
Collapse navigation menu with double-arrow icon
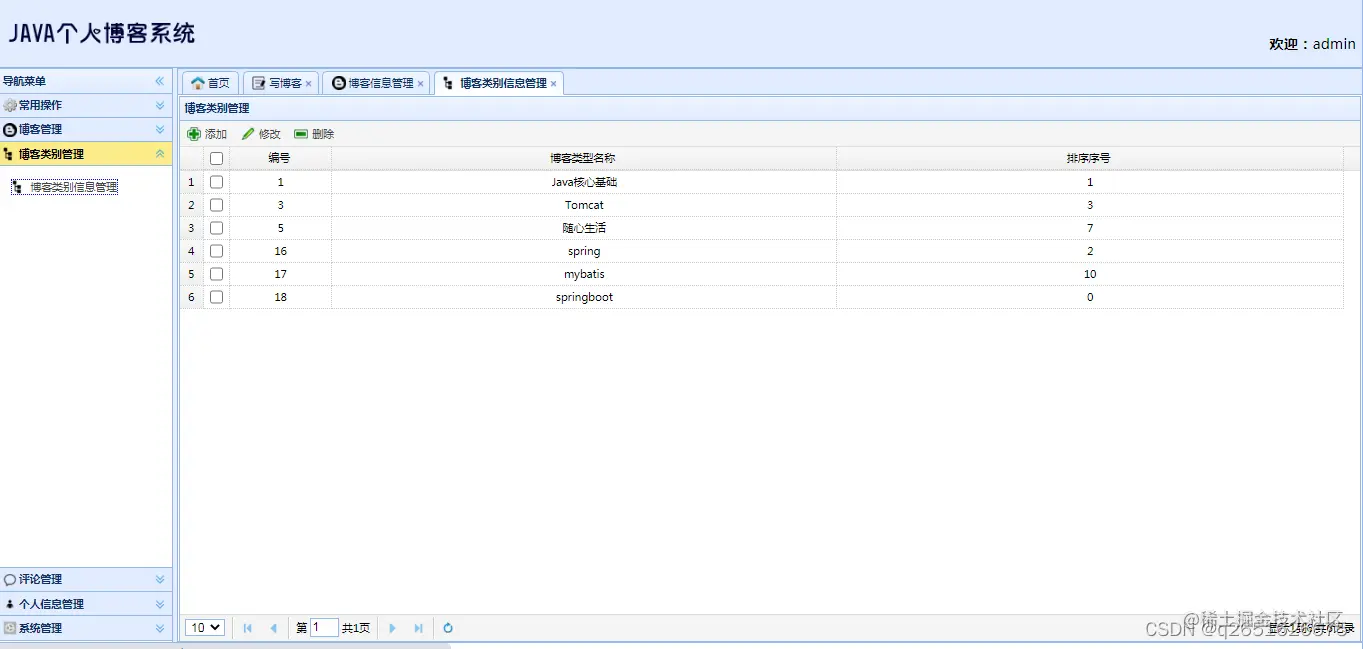click(x=159, y=81)
